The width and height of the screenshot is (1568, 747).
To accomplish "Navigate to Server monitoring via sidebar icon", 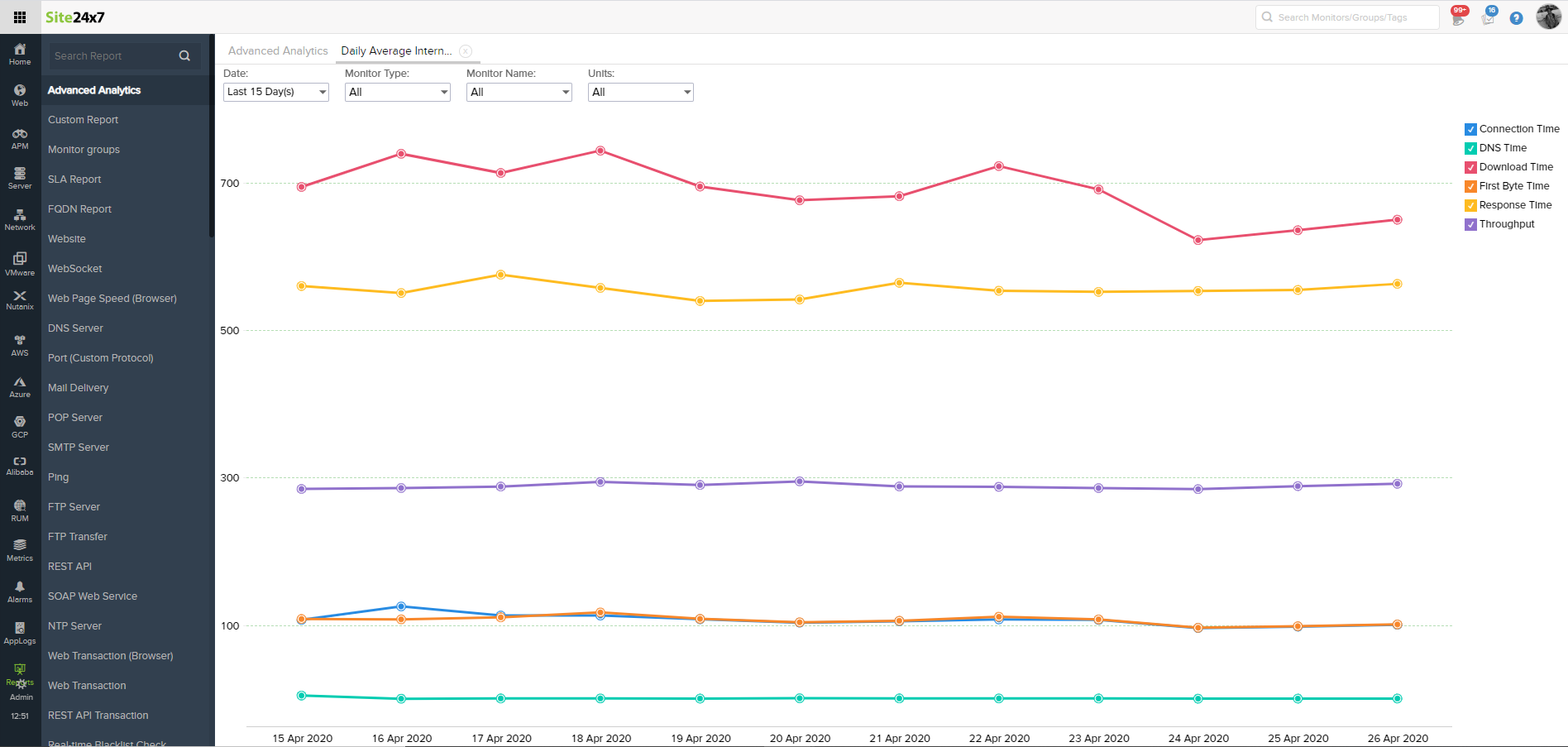I will point(19,176).
